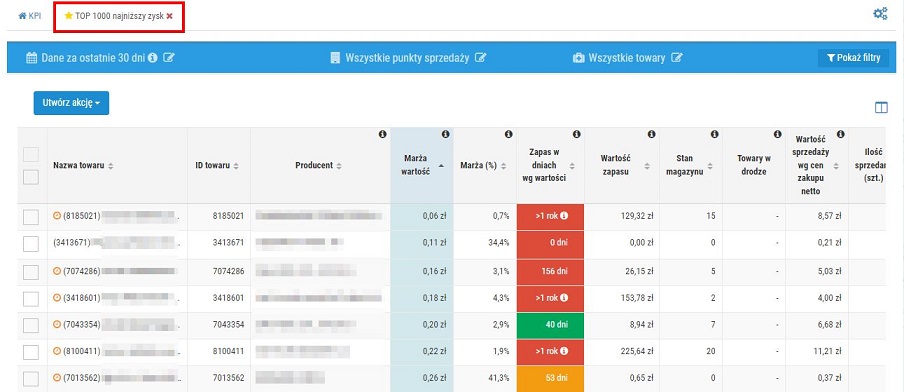Select checkbox for product 3413671
This screenshot has width=904, height=392.
31,244
